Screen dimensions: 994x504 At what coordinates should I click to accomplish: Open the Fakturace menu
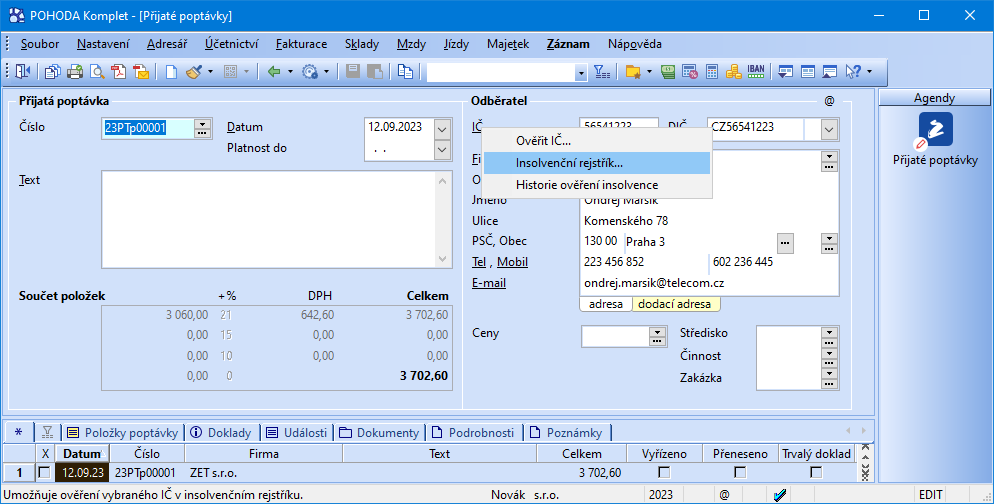pos(302,44)
